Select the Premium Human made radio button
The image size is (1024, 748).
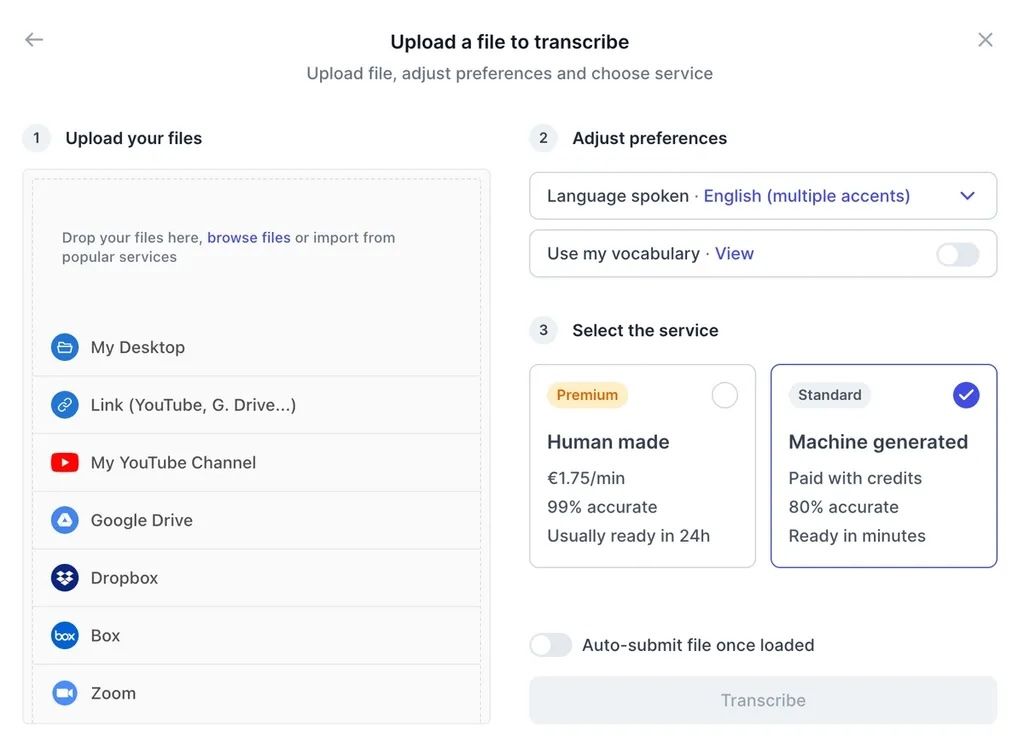coord(724,395)
